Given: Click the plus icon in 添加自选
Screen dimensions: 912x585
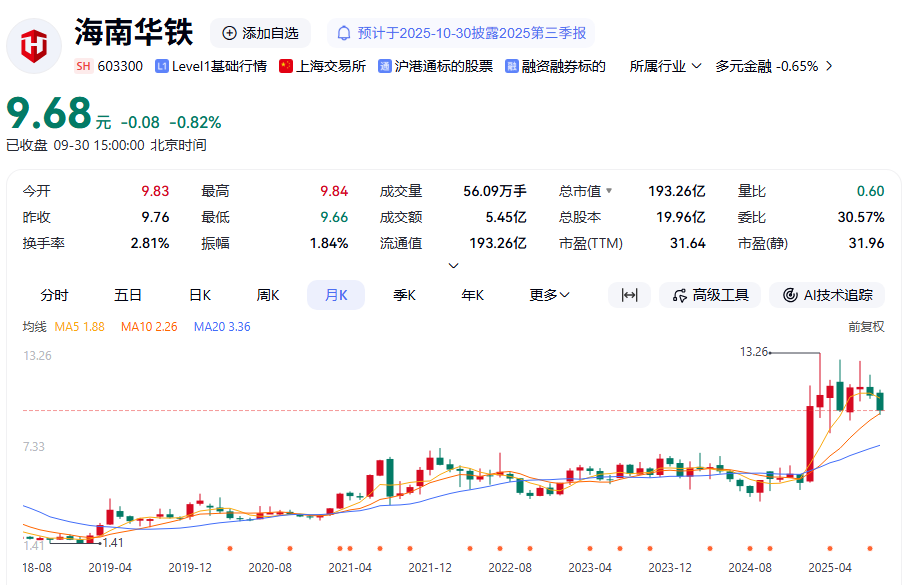Looking at the screenshot, I should (x=230, y=33).
